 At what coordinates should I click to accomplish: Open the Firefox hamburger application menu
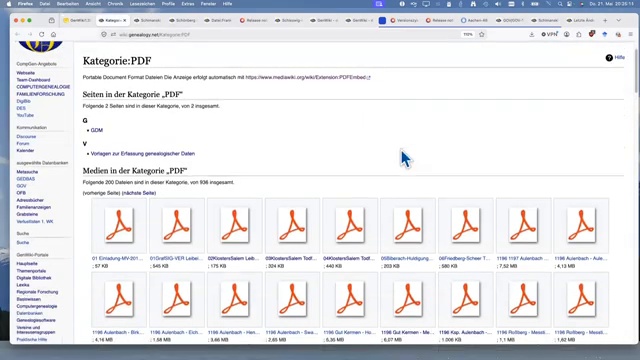(631, 35)
